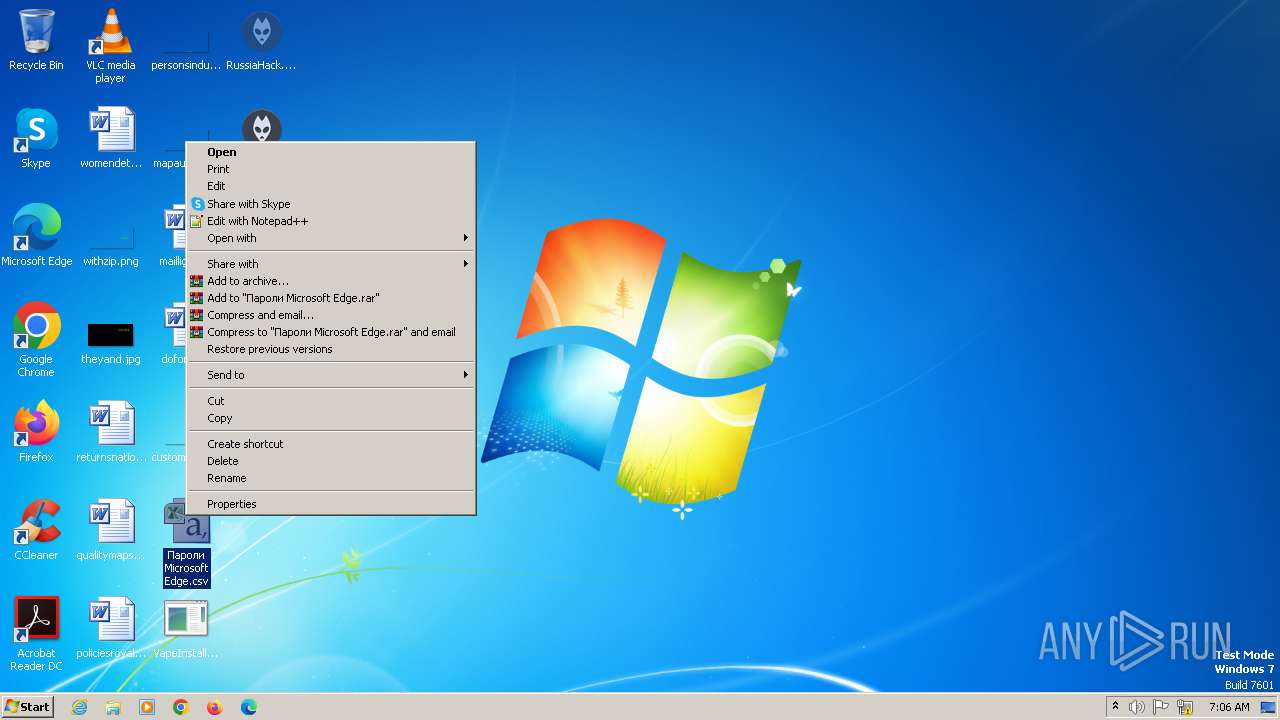This screenshot has height=720, width=1280.
Task: Choose Add to archive... menu entry
Action: [331, 281]
